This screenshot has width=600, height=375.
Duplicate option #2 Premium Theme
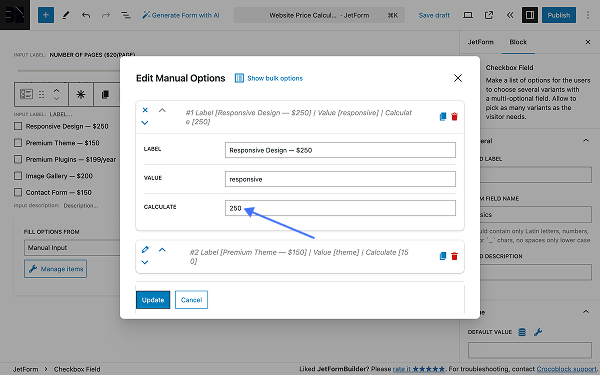(443, 256)
